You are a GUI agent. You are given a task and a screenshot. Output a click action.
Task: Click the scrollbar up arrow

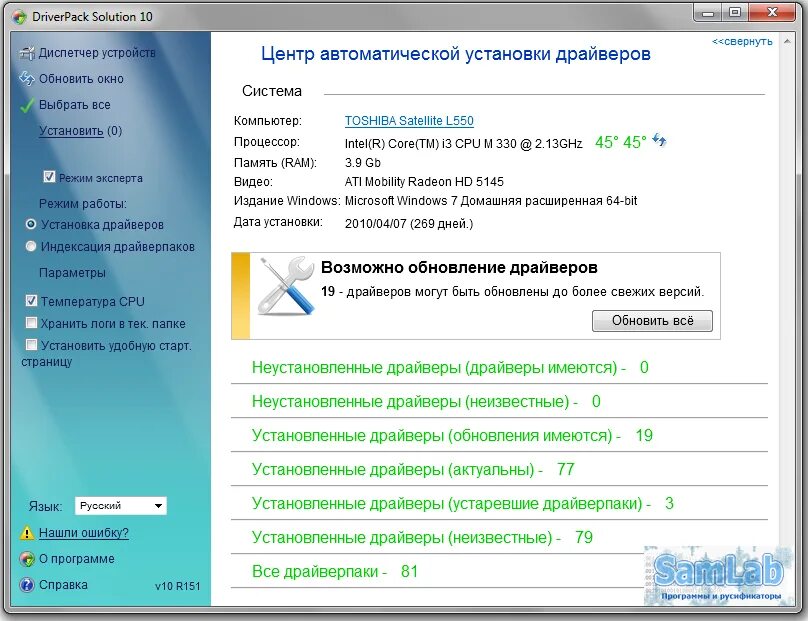tap(787, 41)
